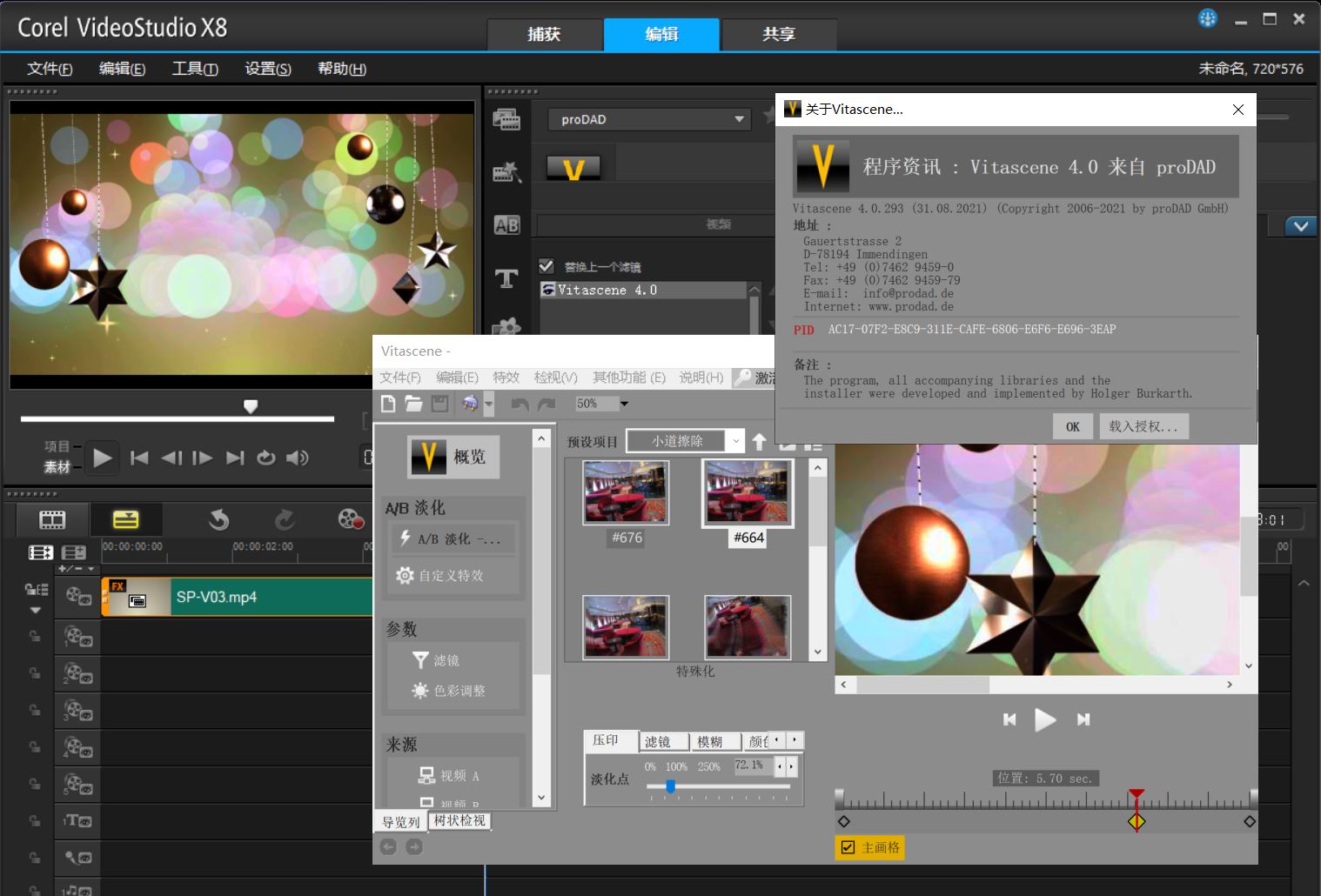The width and height of the screenshot is (1321, 896).
Task: Click the open folder icon in Vitascene toolbar
Action: click(413, 404)
